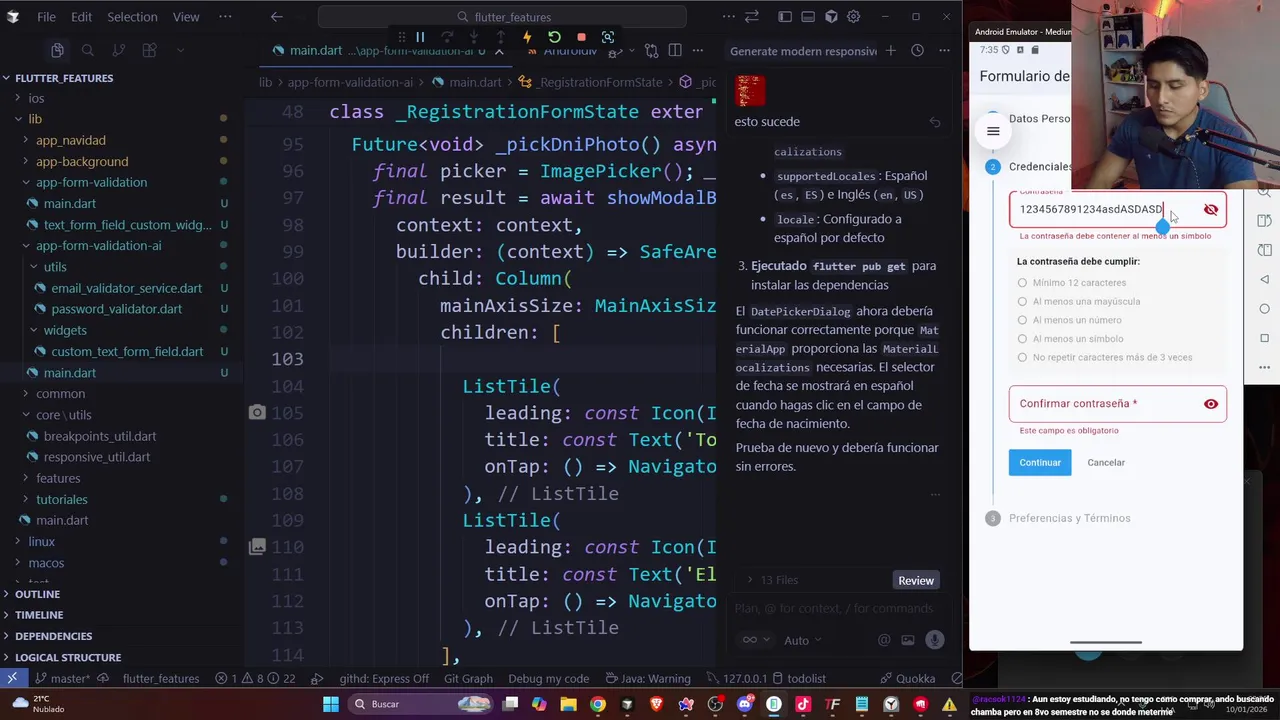The height and width of the screenshot is (720, 1280).
Task: Expand the app_navidad folder
Action: point(70,140)
